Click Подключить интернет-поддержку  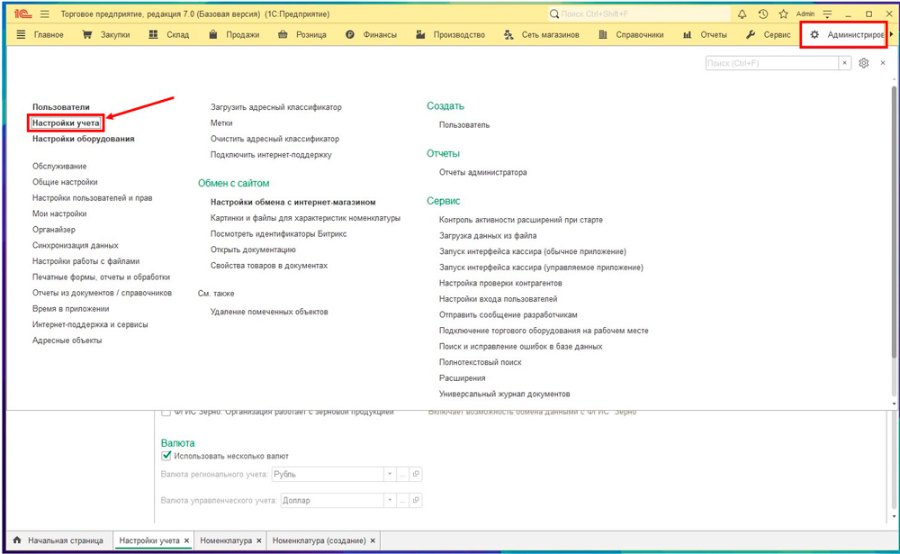(271, 155)
